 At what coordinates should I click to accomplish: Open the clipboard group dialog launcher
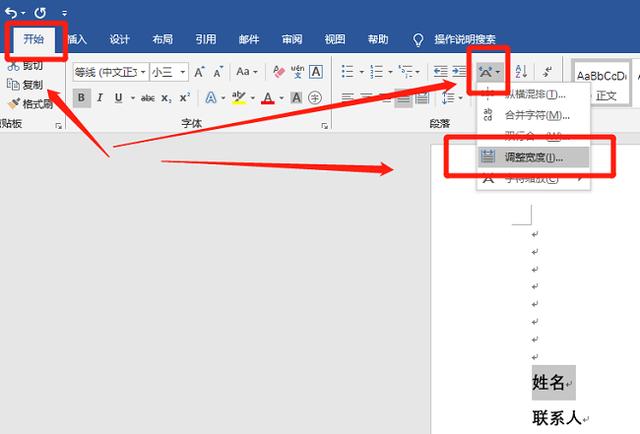(59, 126)
